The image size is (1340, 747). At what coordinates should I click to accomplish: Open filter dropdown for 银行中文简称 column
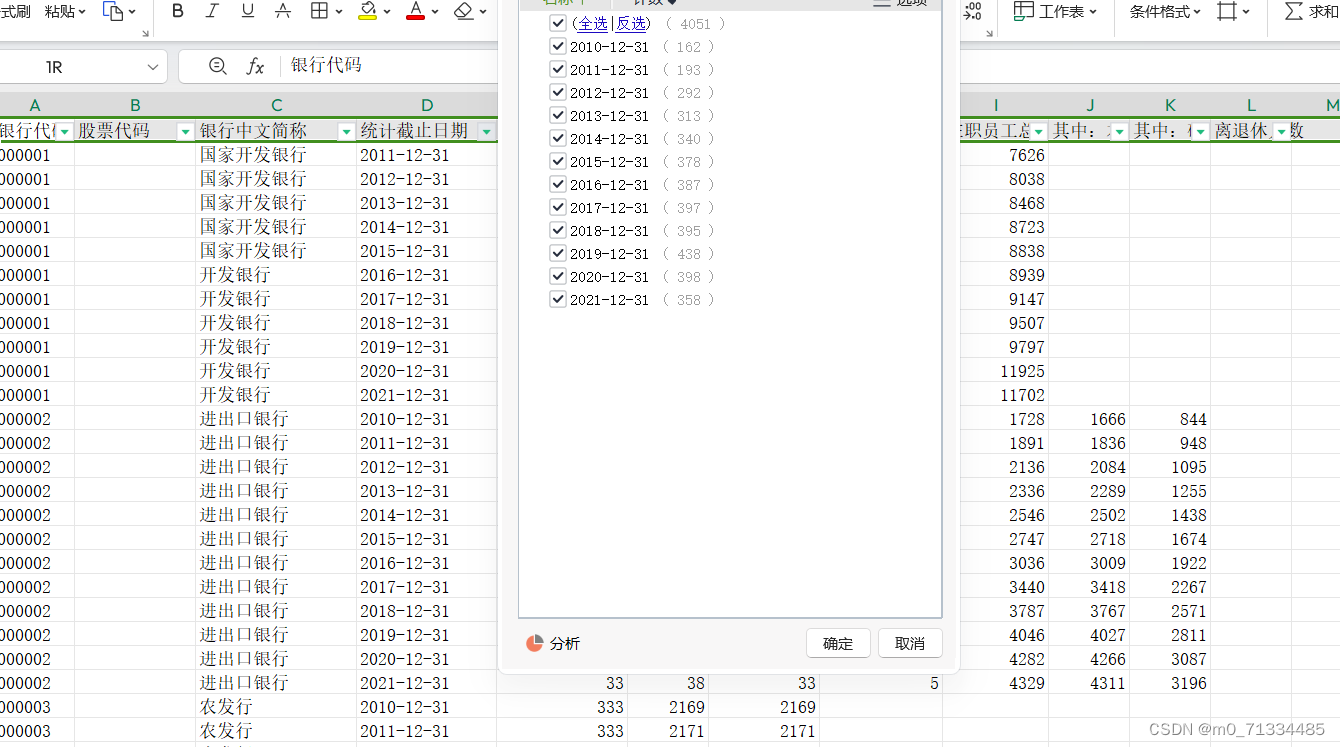point(346,132)
